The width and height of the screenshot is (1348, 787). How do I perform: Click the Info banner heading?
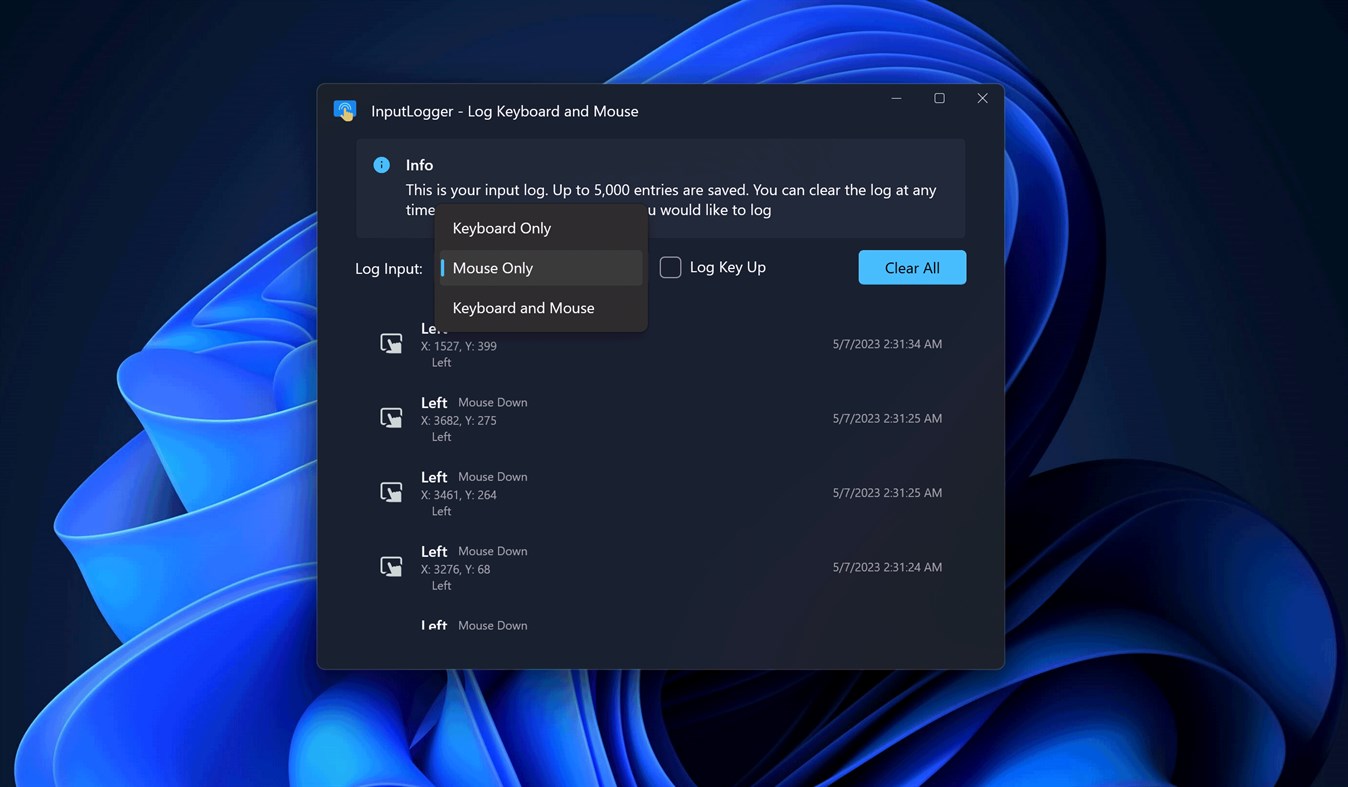point(419,165)
